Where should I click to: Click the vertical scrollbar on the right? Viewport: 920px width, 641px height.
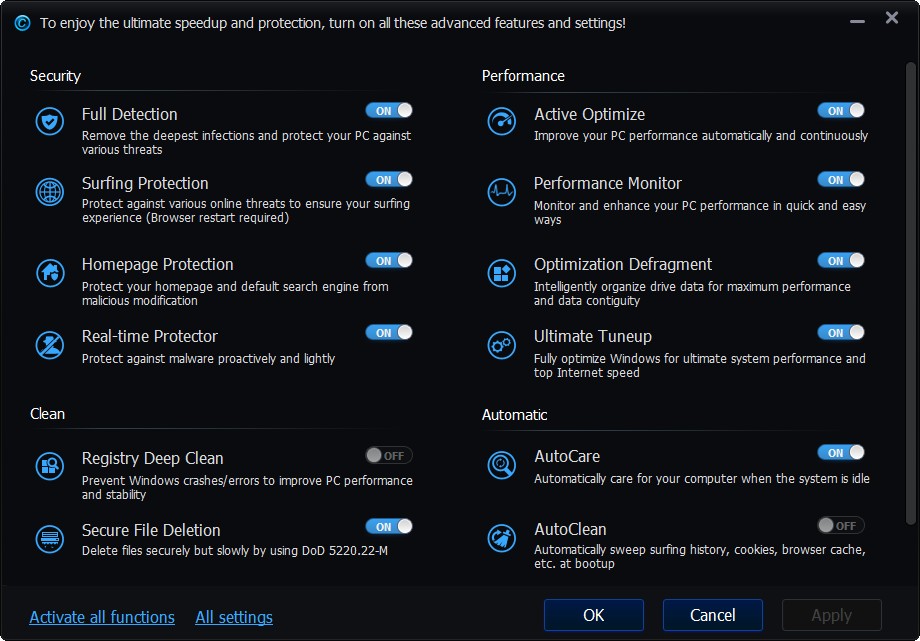[x=911, y=293]
